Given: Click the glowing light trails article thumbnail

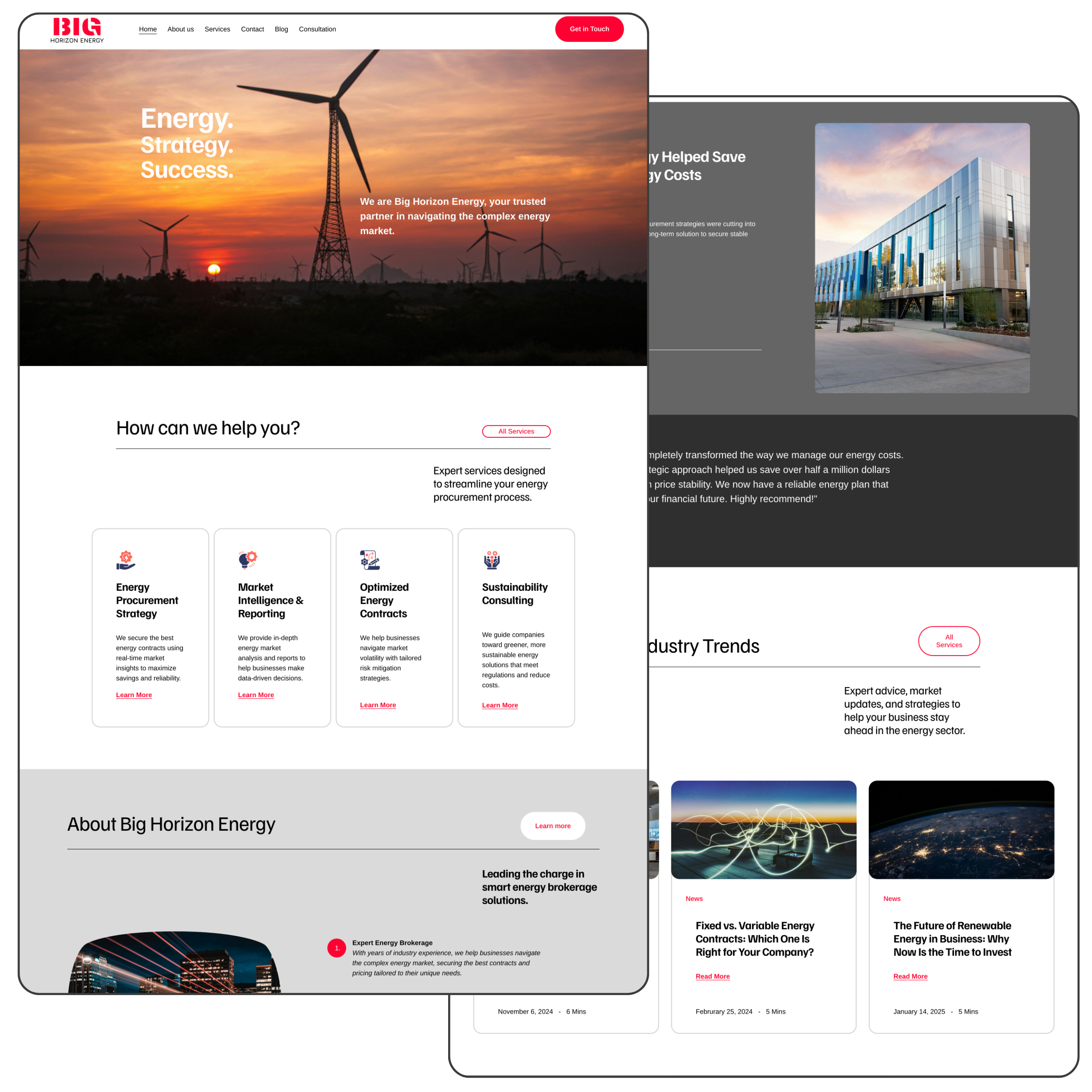Looking at the screenshot, I should (763, 829).
